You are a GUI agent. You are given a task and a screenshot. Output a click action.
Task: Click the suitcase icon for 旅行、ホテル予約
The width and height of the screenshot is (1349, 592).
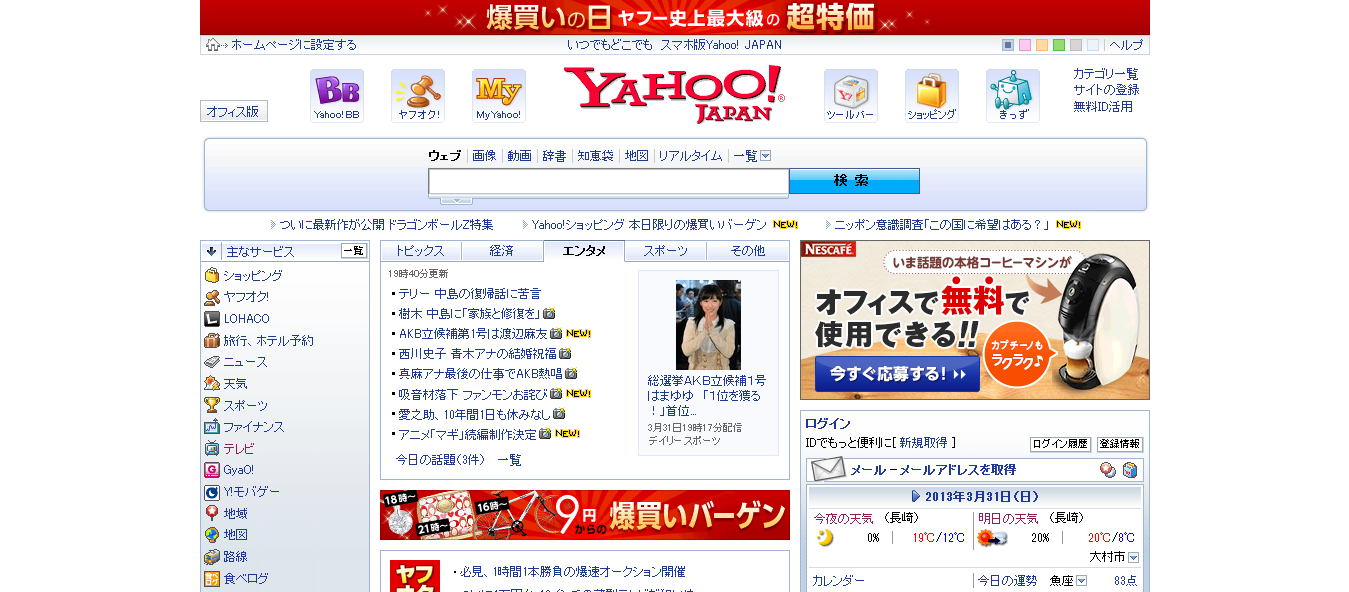(212, 340)
